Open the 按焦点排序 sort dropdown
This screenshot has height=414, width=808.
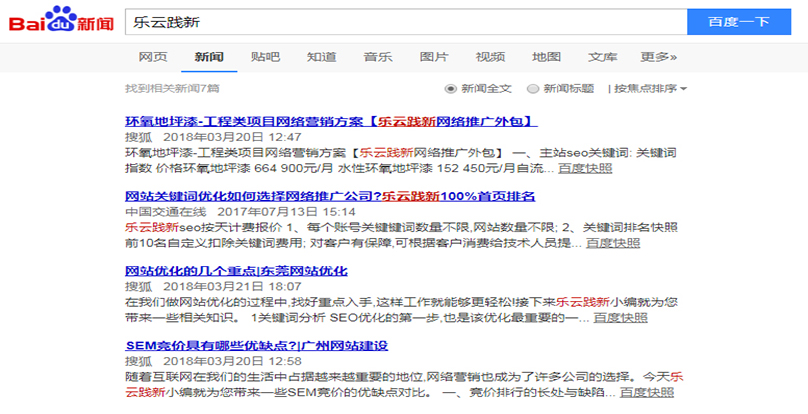[x=650, y=89]
